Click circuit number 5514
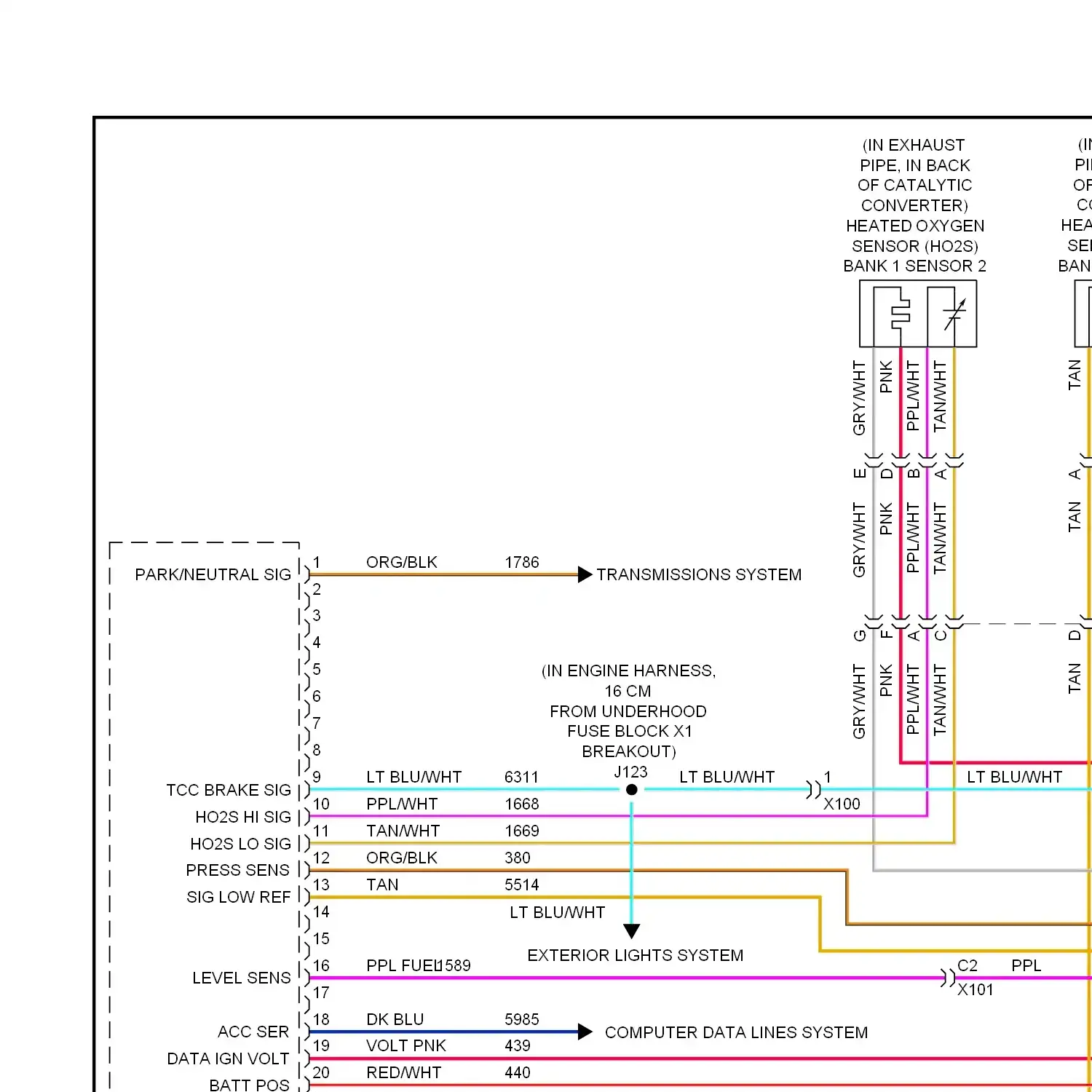The image size is (1092, 1092). point(522,885)
